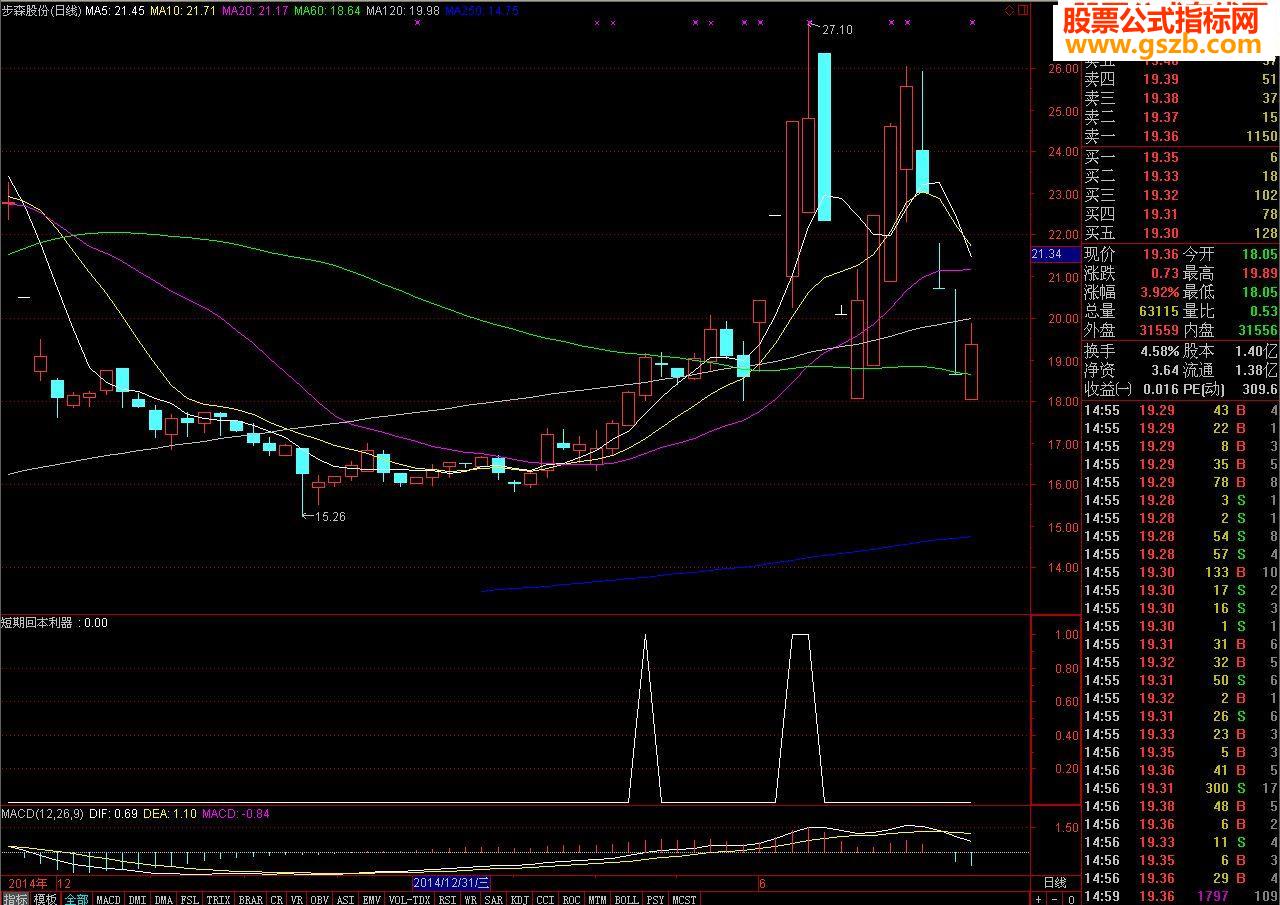
Task: Select the BRAR indicator tab
Action: (251, 899)
